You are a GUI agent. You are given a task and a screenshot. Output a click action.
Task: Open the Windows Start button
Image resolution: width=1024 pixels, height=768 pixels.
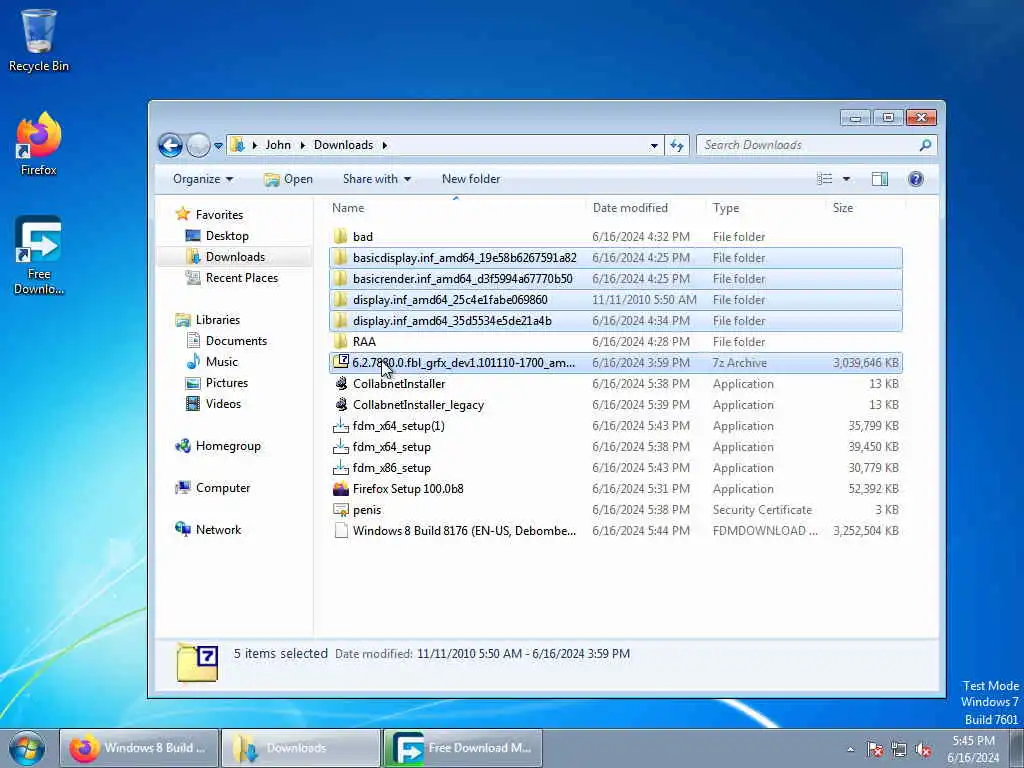pos(27,748)
